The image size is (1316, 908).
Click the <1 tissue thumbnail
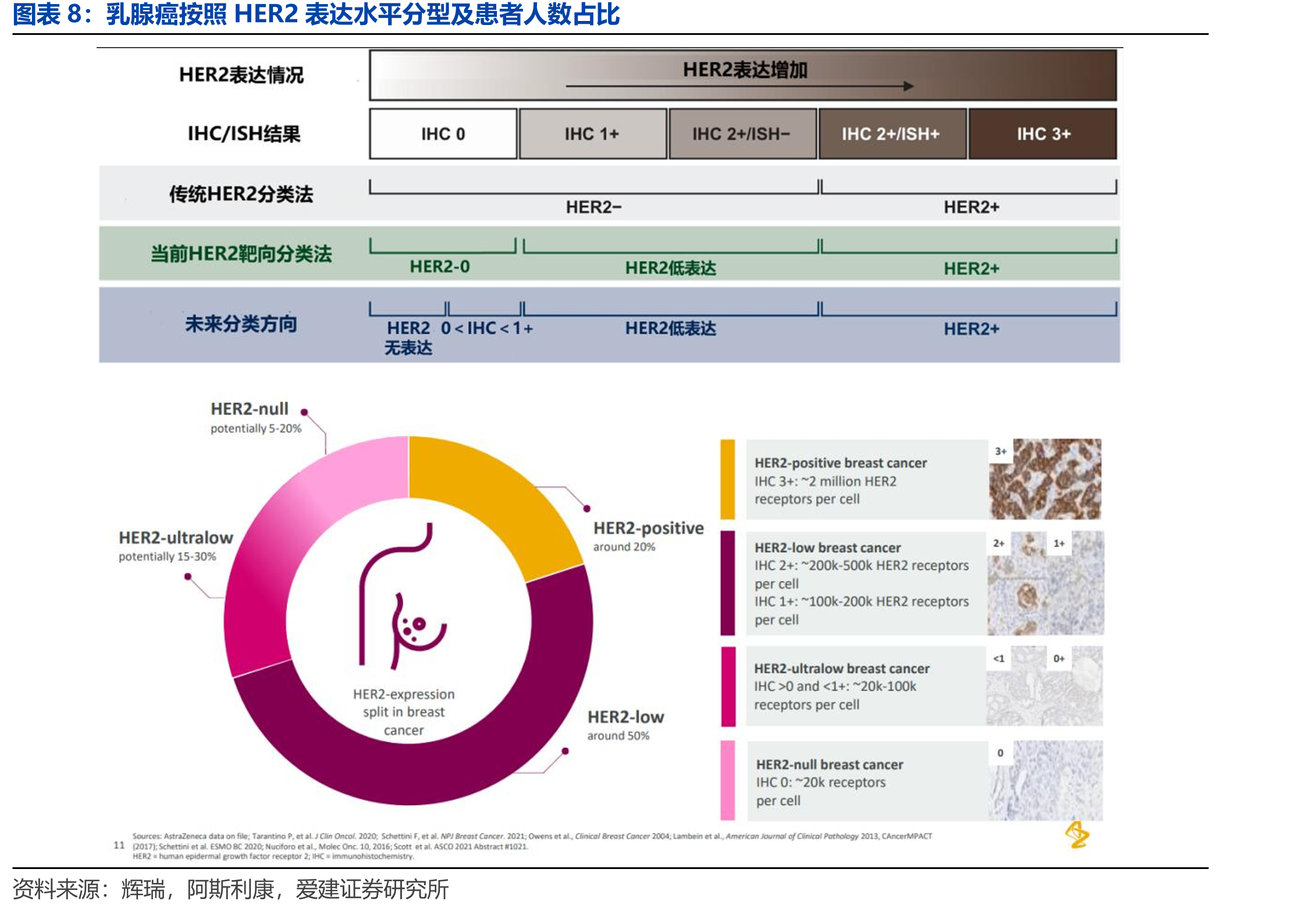(x=1015, y=686)
